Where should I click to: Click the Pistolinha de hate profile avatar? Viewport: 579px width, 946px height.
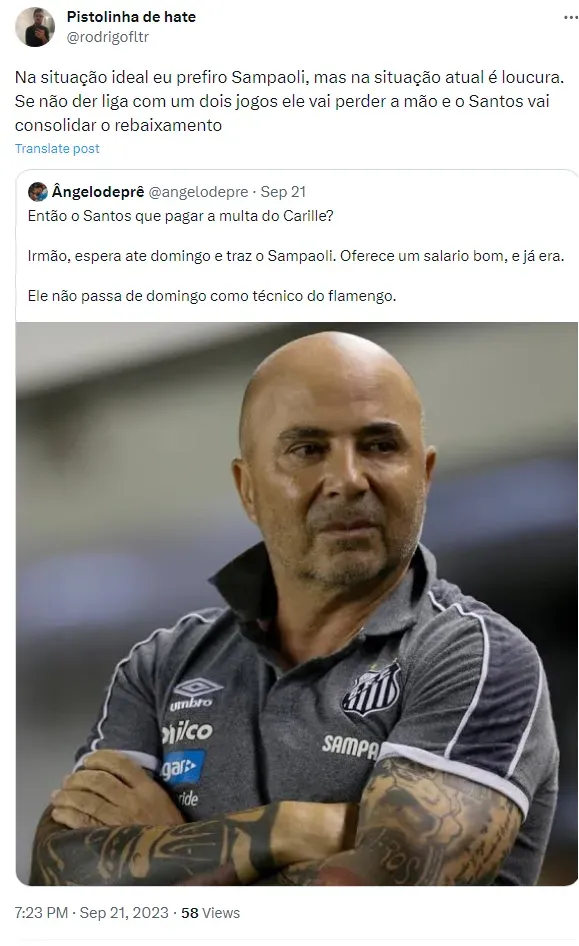pyautogui.click(x=35, y=27)
